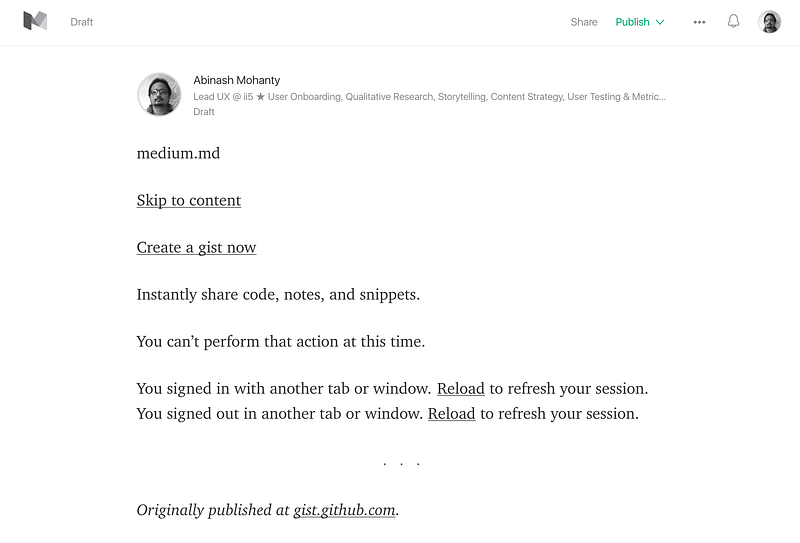Screen dimensions: 800x543
Task: Open the gist.github.com link
Action: tap(344, 510)
